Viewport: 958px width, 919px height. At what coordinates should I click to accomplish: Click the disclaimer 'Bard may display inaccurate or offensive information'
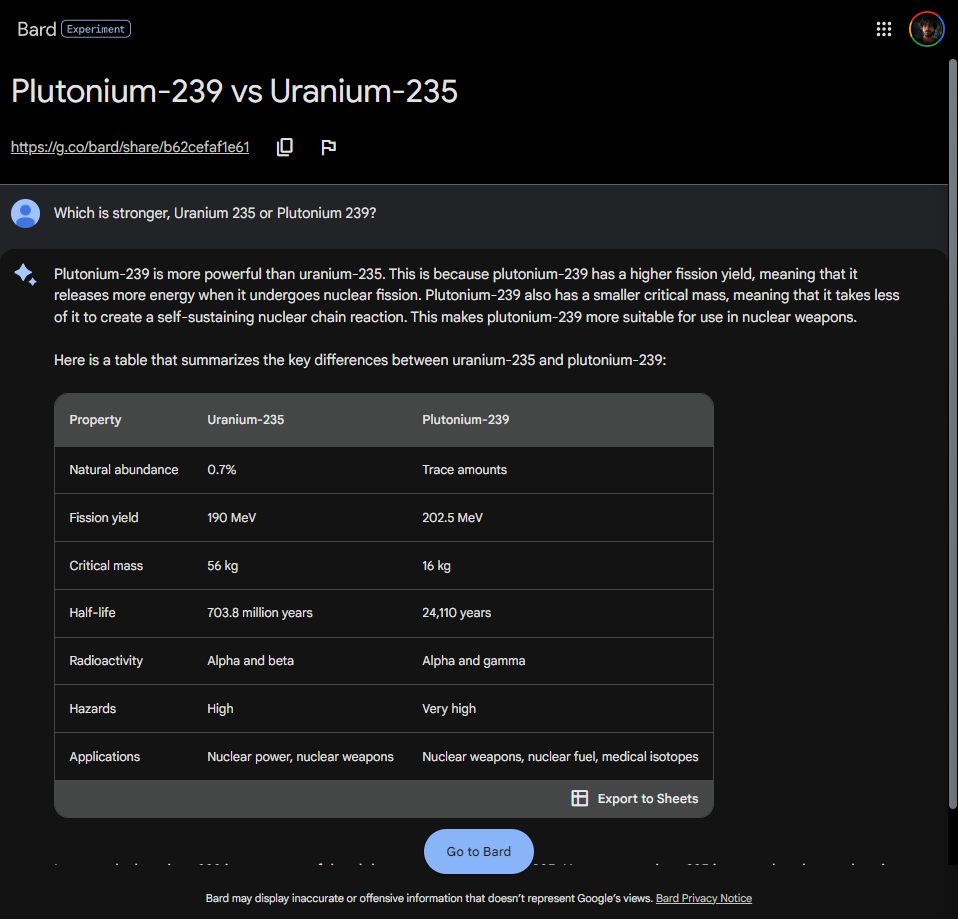(x=429, y=898)
